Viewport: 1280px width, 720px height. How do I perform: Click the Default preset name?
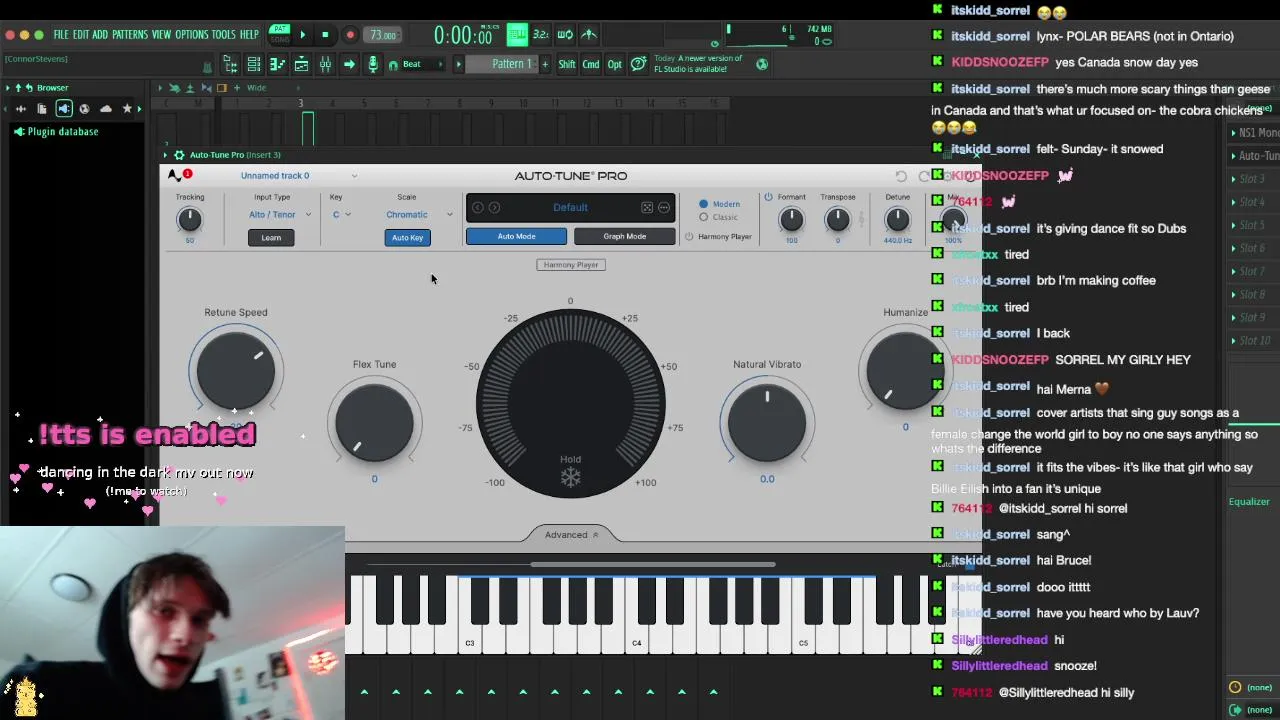click(x=570, y=208)
